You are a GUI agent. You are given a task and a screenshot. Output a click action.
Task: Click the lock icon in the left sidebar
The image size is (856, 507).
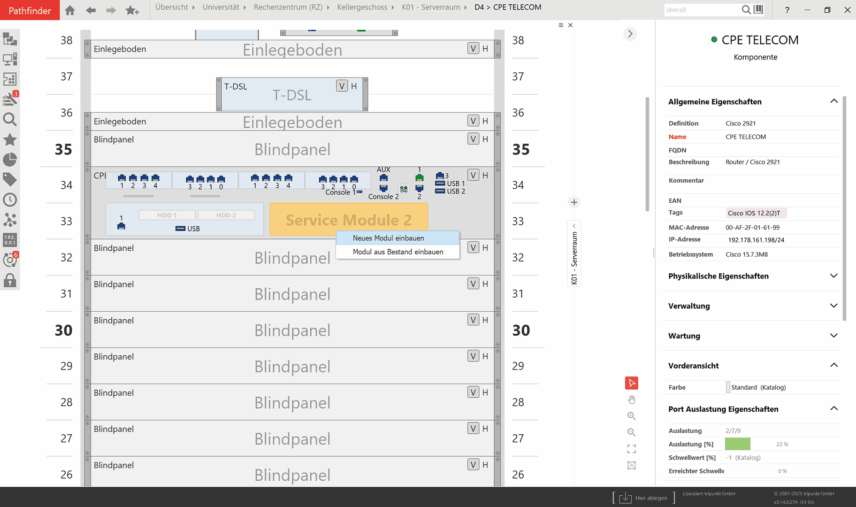click(10, 280)
